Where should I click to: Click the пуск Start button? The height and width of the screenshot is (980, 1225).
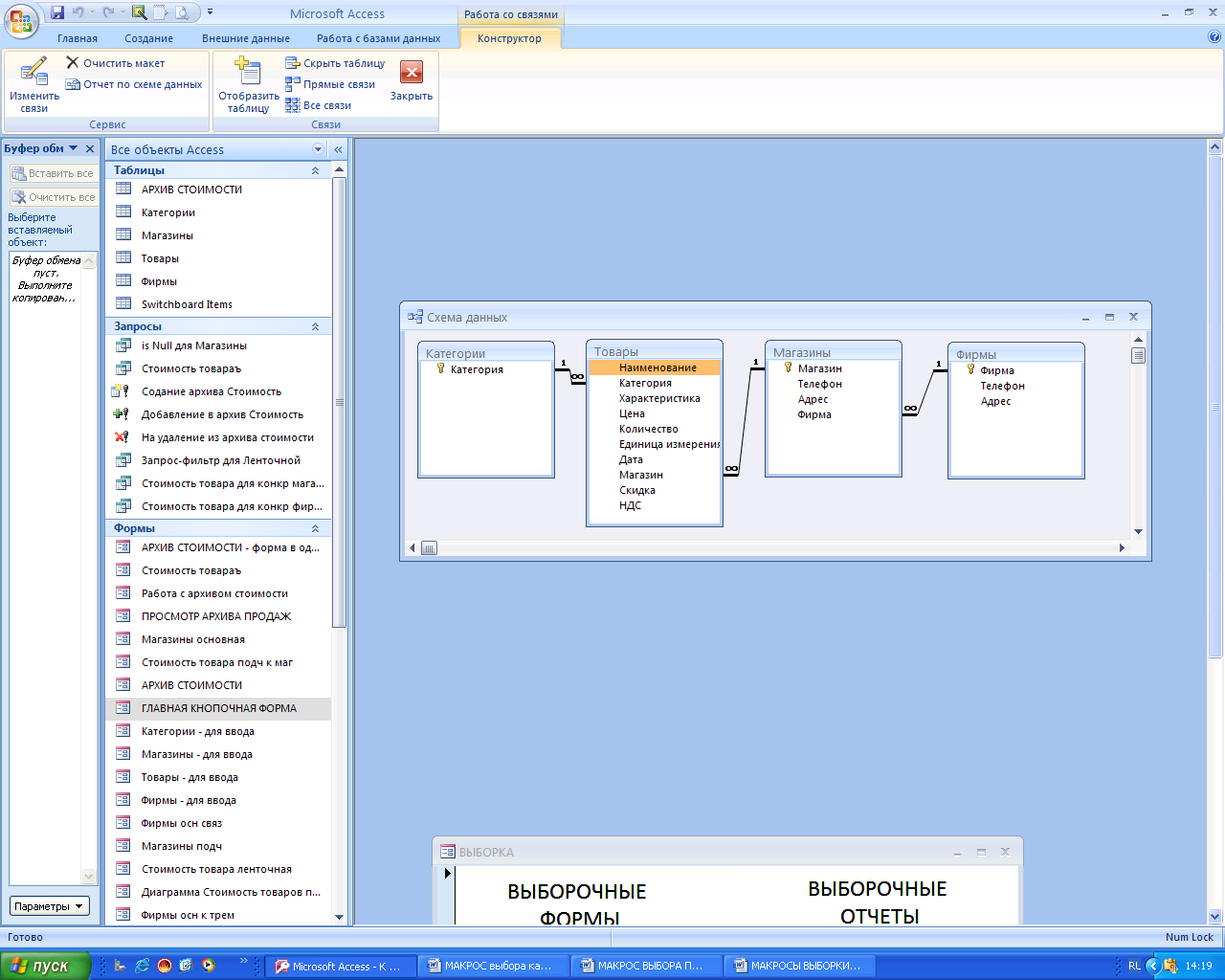click(45, 966)
